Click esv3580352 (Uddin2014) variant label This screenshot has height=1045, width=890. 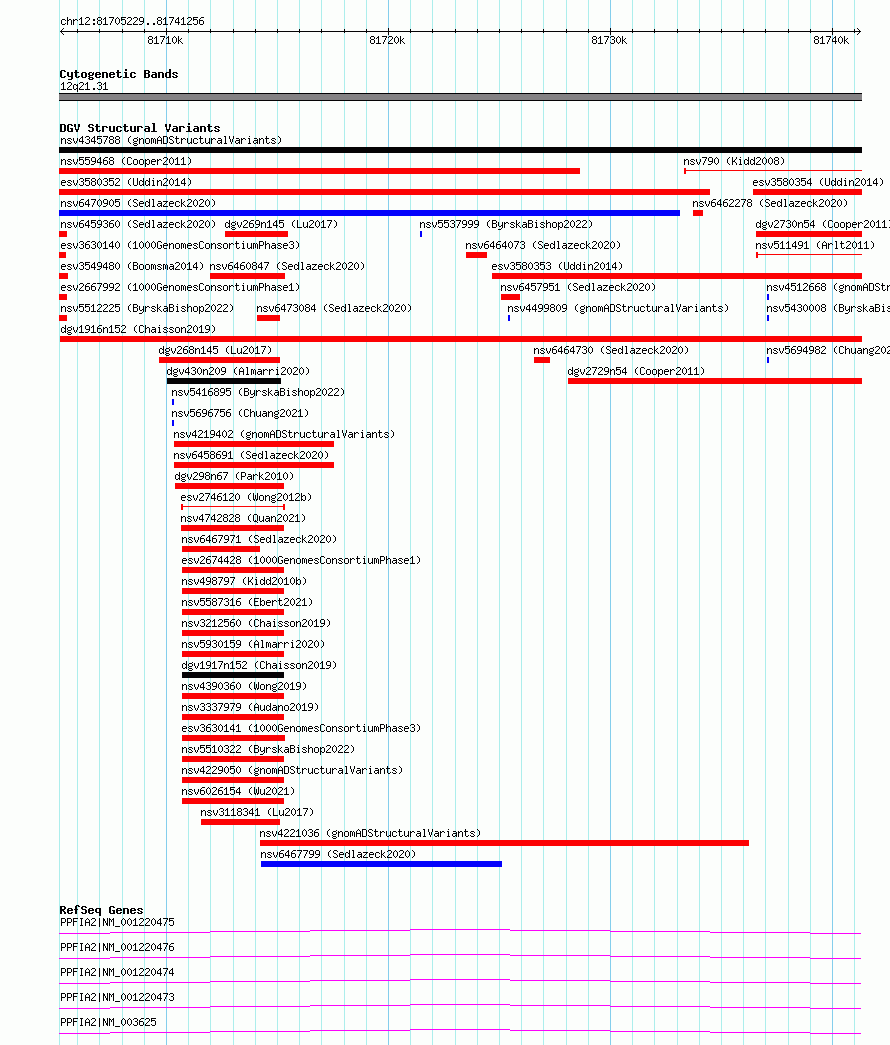(126, 183)
